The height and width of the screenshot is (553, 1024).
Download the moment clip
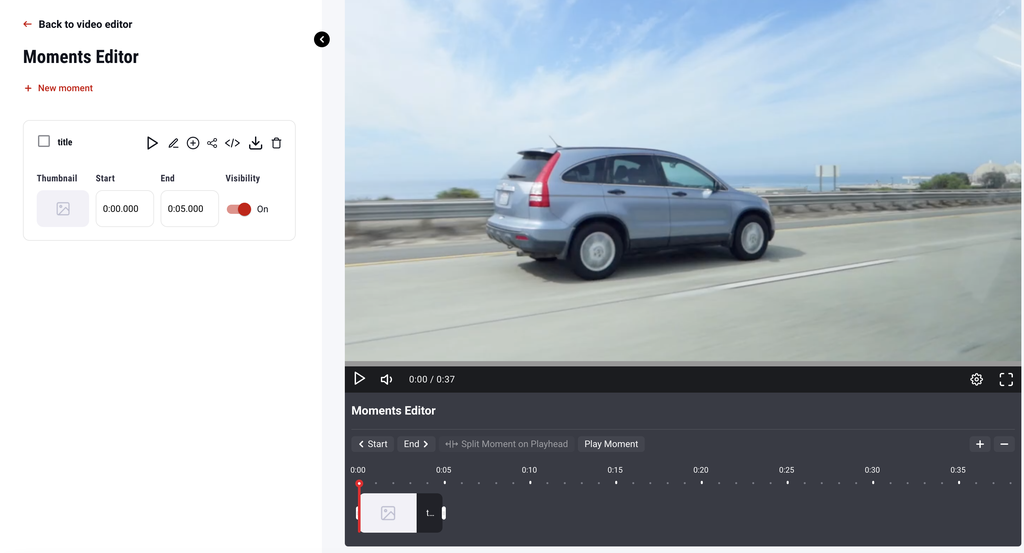(256, 143)
